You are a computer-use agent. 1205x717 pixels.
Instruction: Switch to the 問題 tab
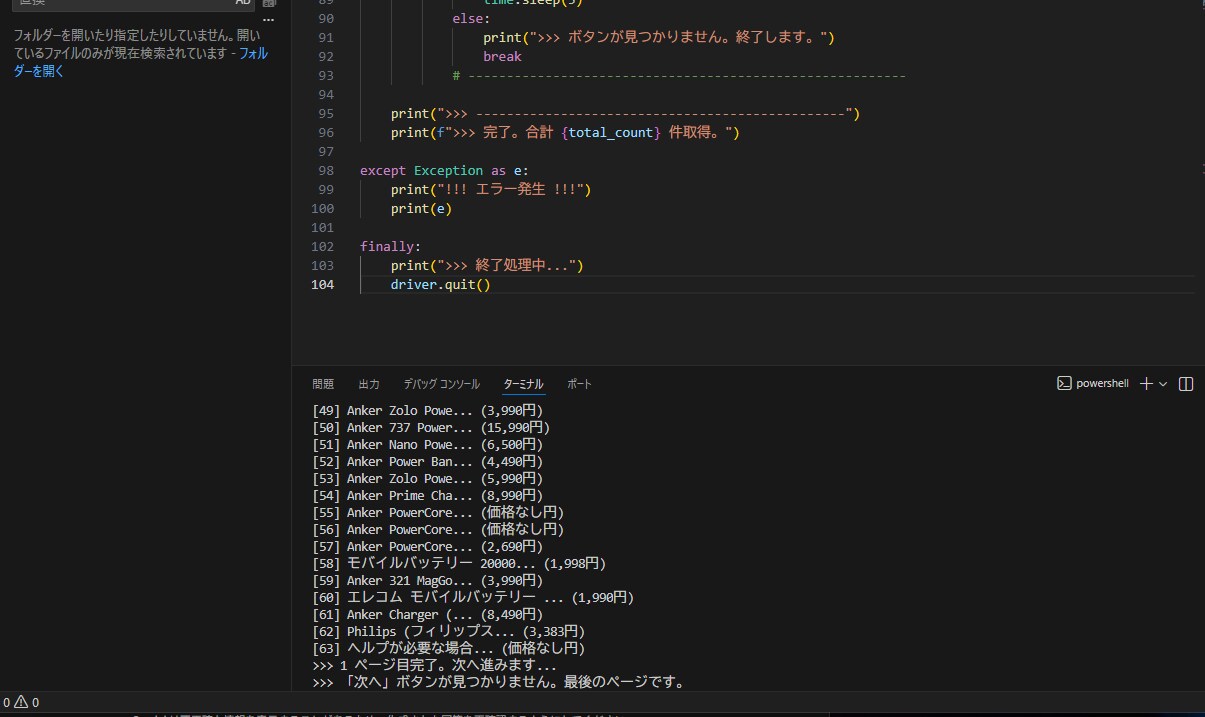[323, 384]
